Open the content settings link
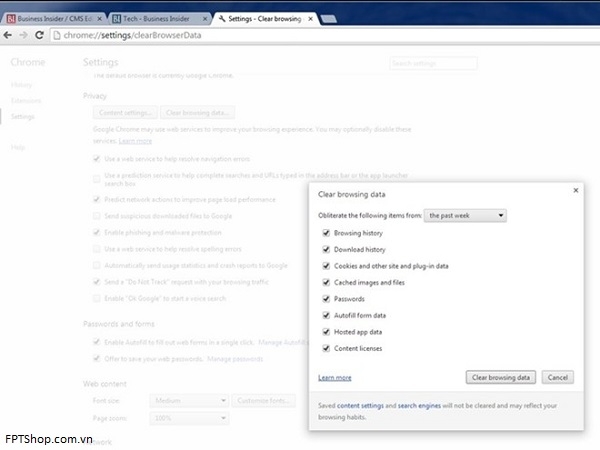600x450 pixels. coord(360,405)
